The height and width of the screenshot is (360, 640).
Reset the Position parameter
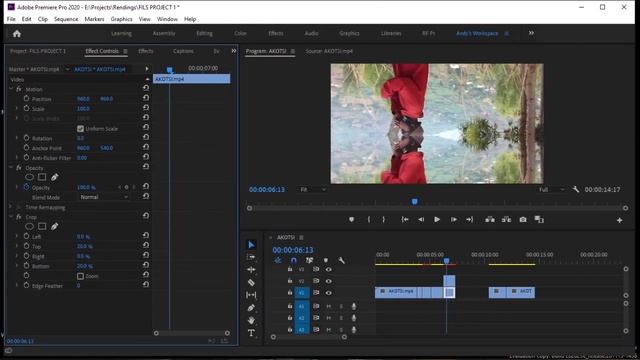(x=146, y=98)
